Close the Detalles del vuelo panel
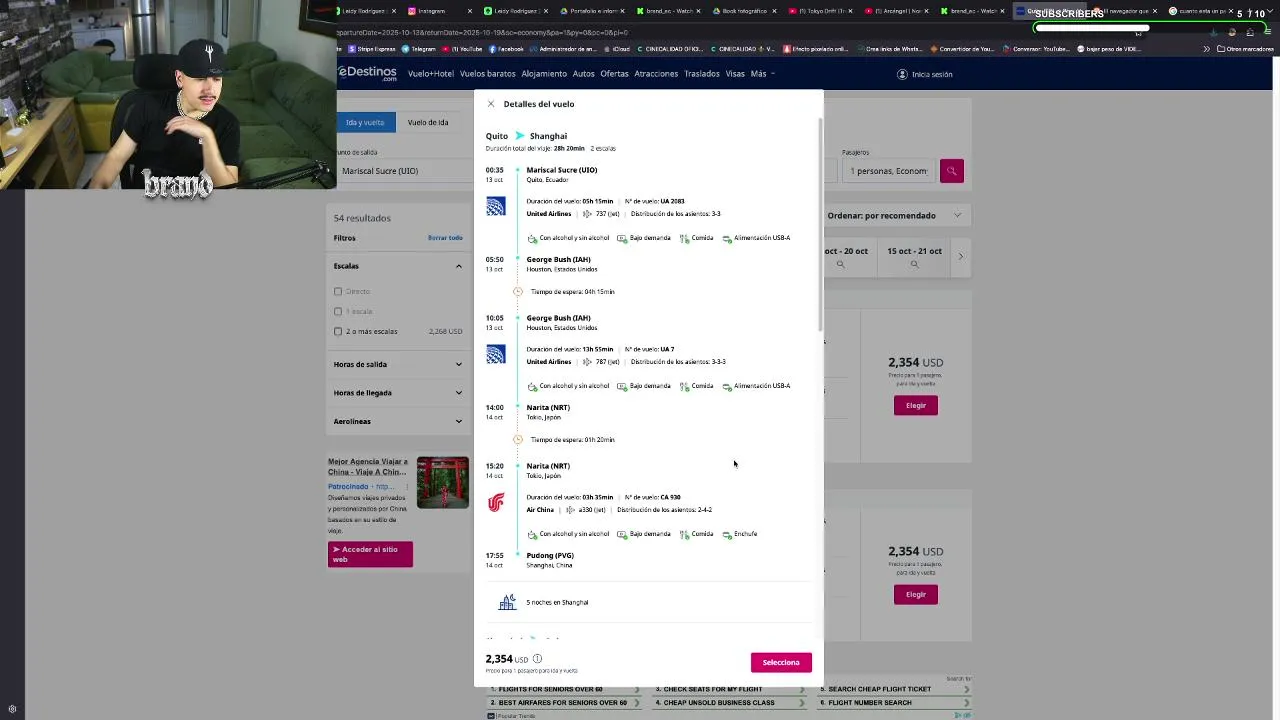This screenshot has width=1280, height=720. (x=491, y=104)
